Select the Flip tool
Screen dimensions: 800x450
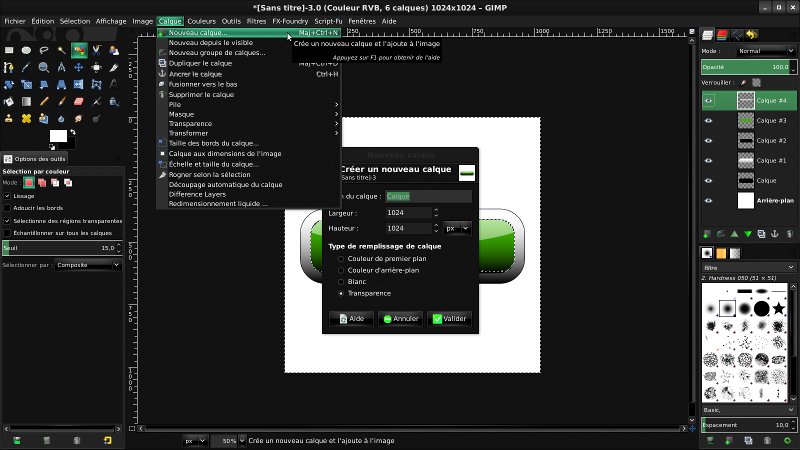coord(79,85)
